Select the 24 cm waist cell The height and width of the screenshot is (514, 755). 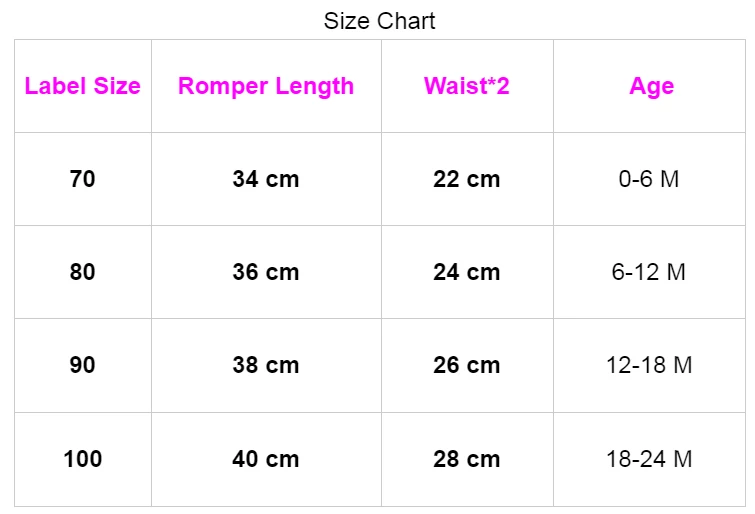pyautogui.click(x=467, y=272)
